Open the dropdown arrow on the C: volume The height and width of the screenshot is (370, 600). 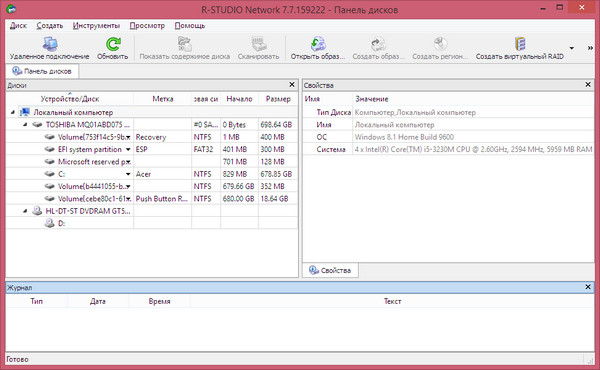click(x=128, y=174)
